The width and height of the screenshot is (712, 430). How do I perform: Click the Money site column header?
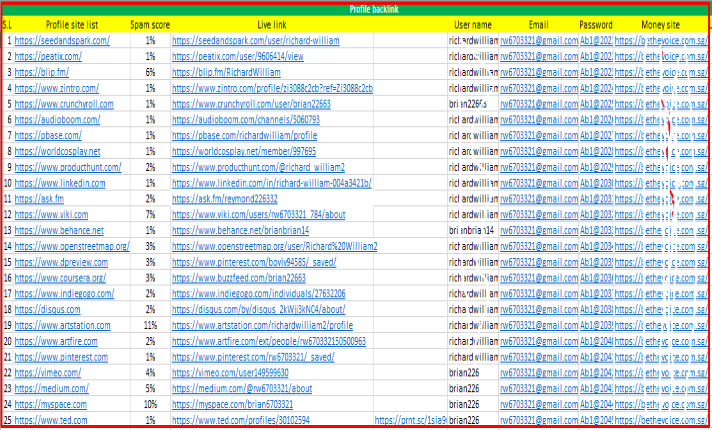661,23
